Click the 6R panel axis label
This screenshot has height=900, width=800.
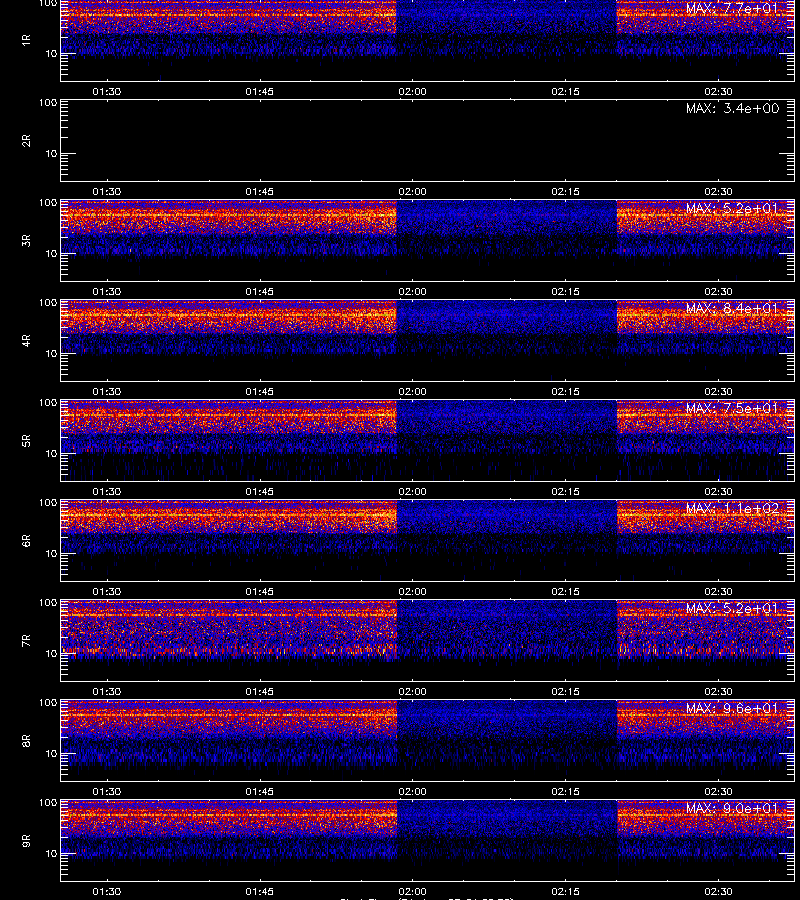(x=26, y=541)
